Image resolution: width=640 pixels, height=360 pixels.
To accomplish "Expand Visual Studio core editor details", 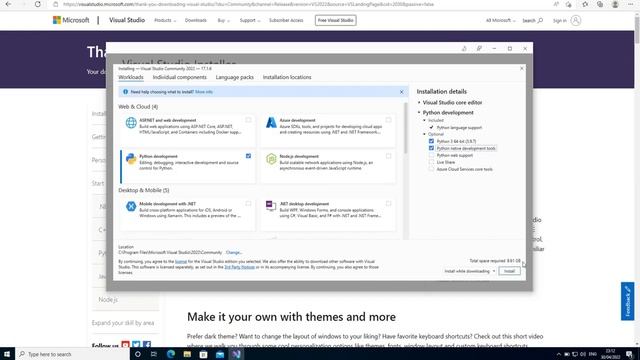I will point(419,102).
